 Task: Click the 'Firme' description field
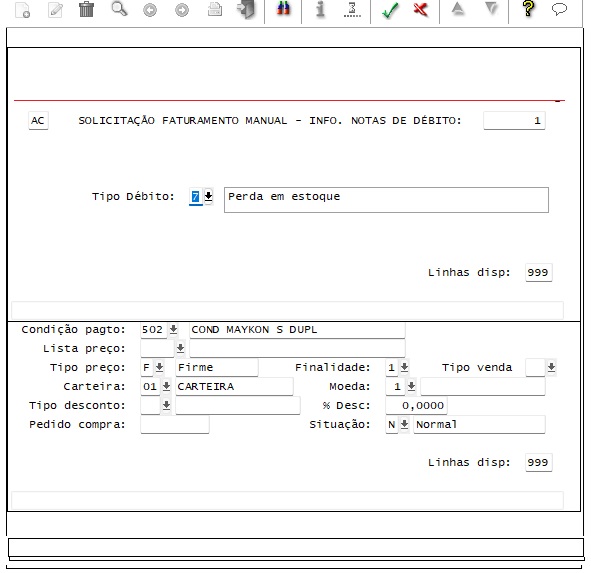pos(217,368)
